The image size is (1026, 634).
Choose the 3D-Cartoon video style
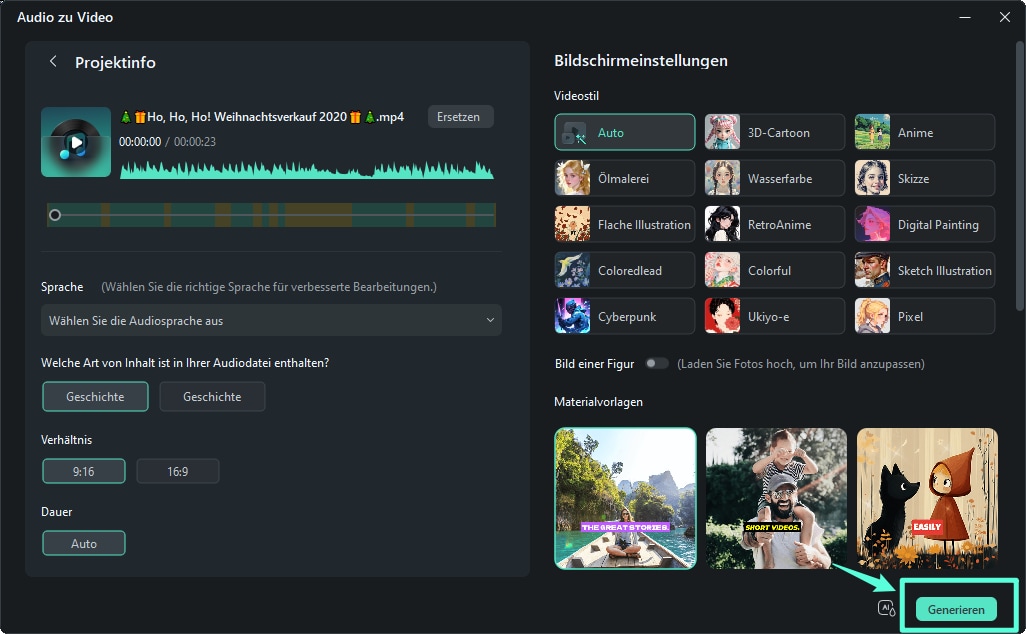click(x=775, y=132)
